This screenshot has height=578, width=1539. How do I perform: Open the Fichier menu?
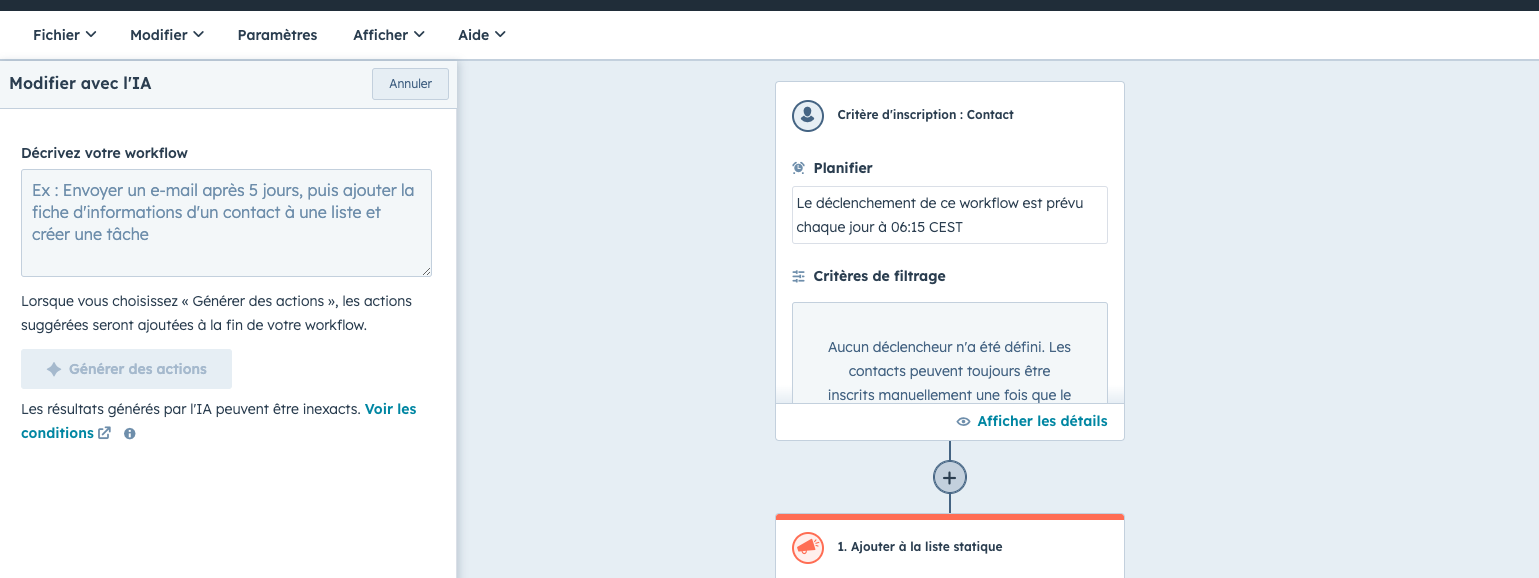(64, 35)
